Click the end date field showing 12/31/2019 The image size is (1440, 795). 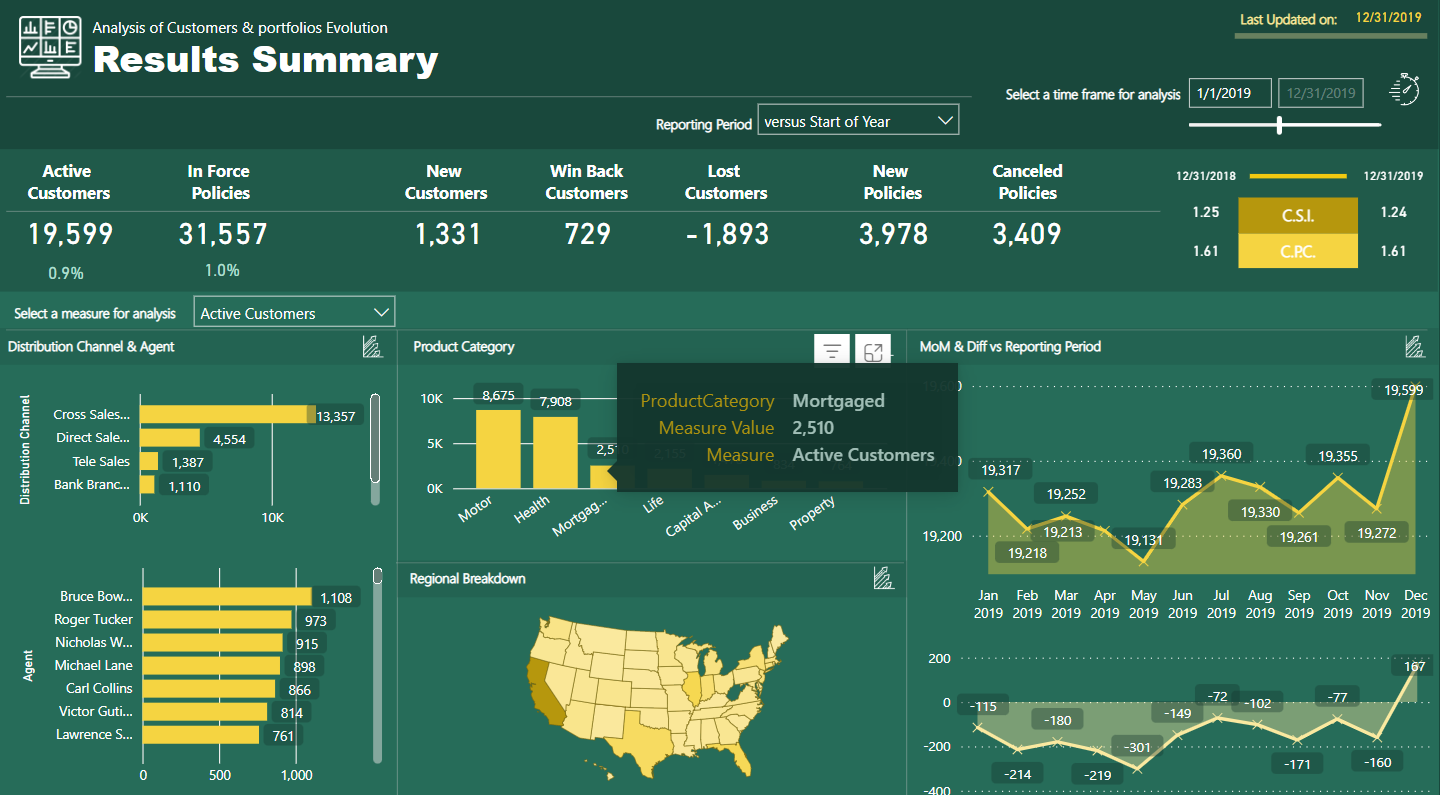coord(1321,94)
